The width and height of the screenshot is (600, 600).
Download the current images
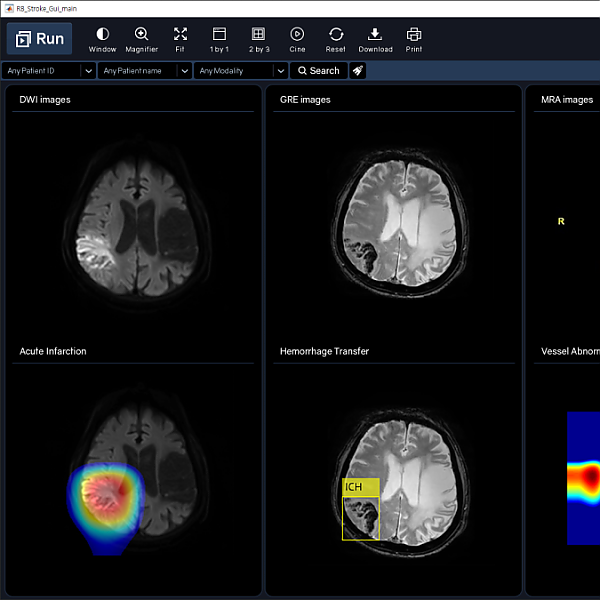(375, 39)
